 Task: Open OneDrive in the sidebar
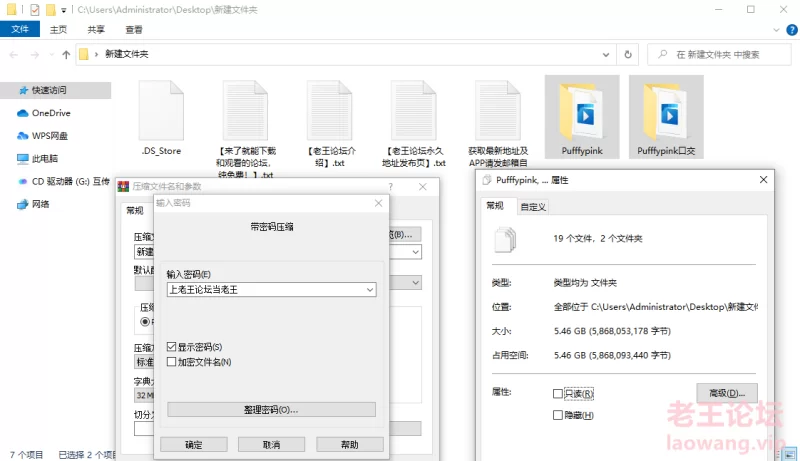50,113
